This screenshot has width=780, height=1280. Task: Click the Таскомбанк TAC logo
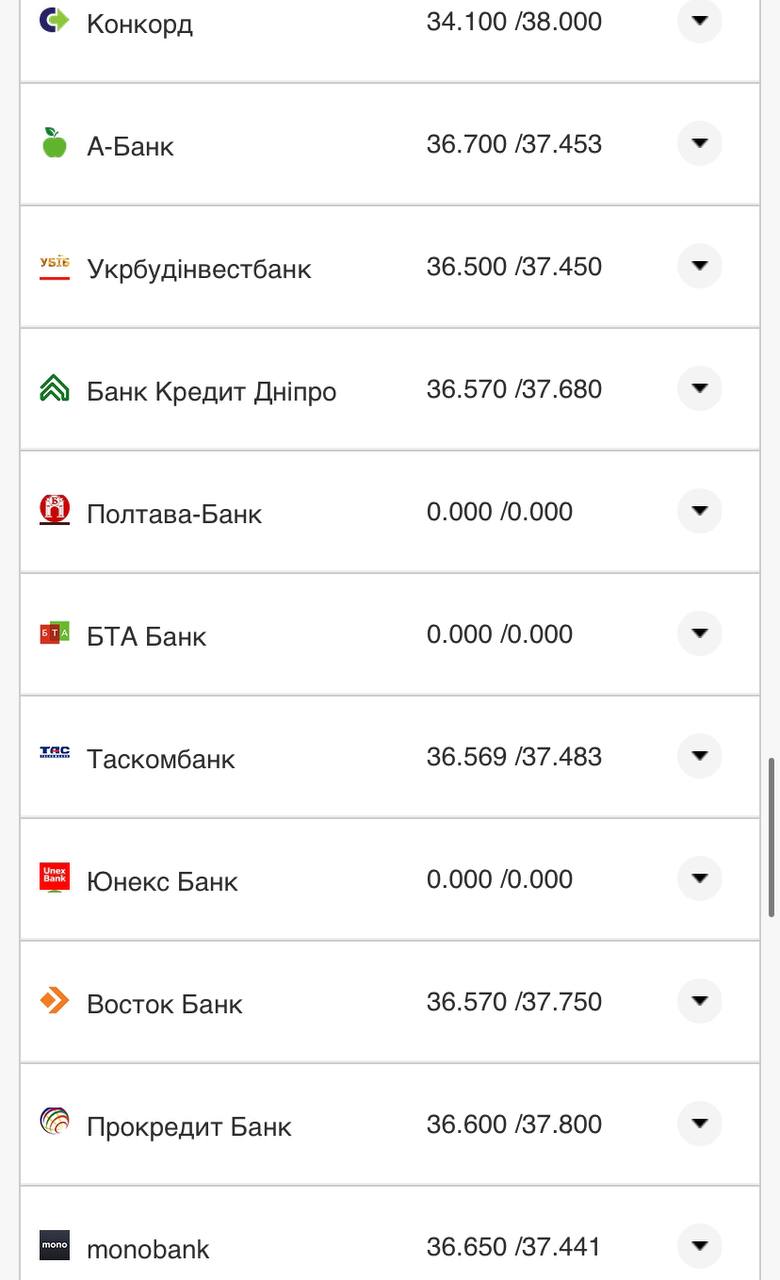tap(54, 754)
